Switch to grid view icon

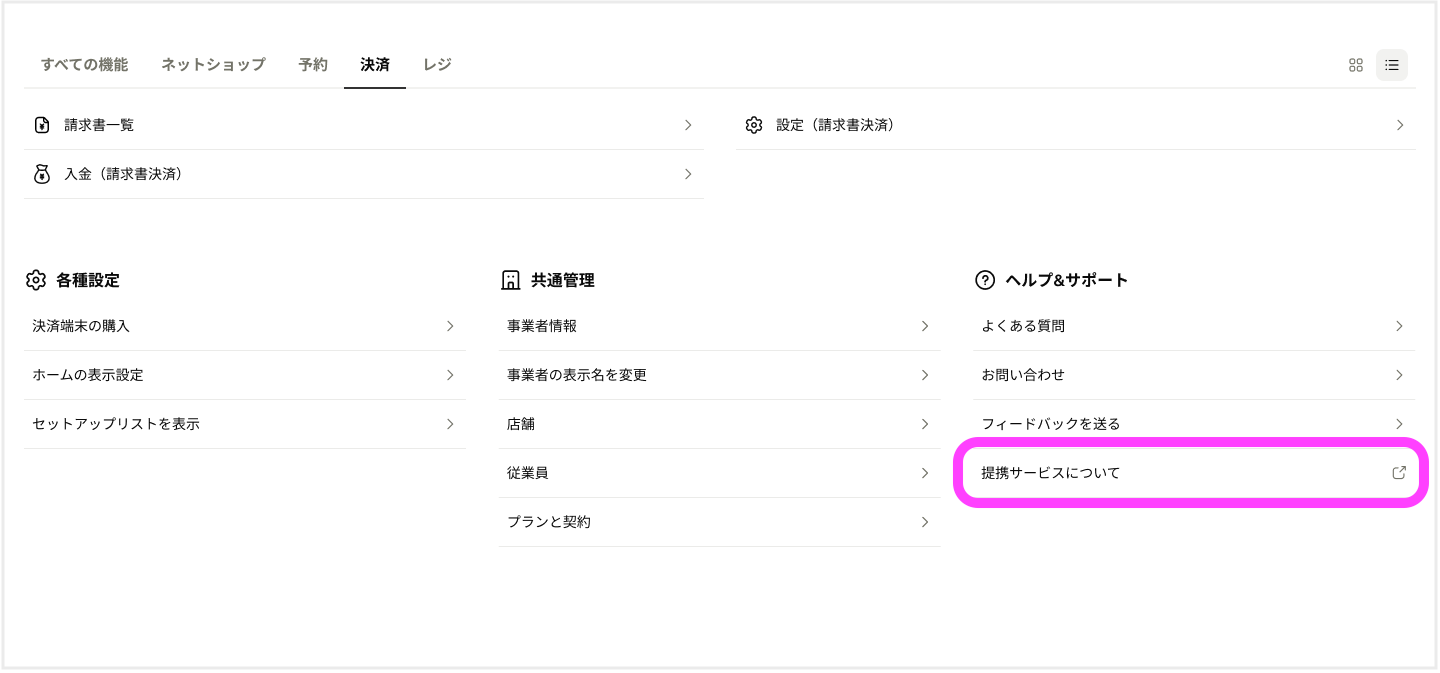[1356, 65]
